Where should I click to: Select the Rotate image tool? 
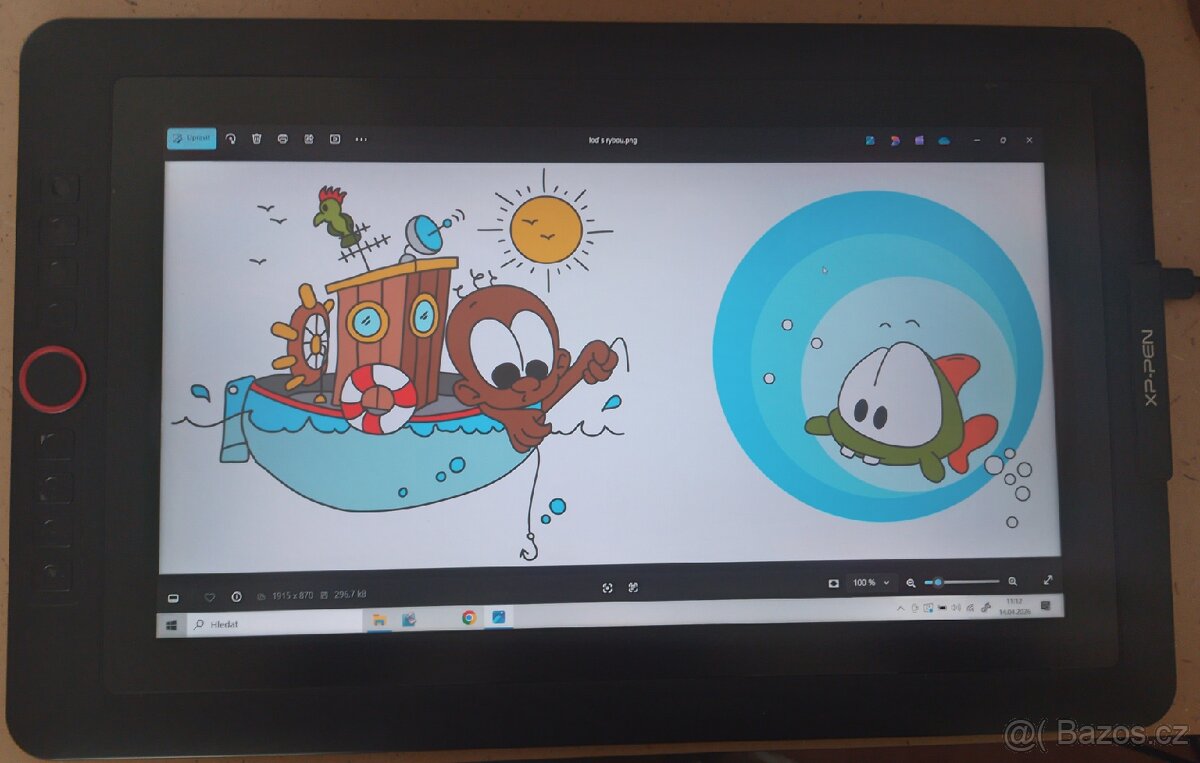(x=231, y=139)
